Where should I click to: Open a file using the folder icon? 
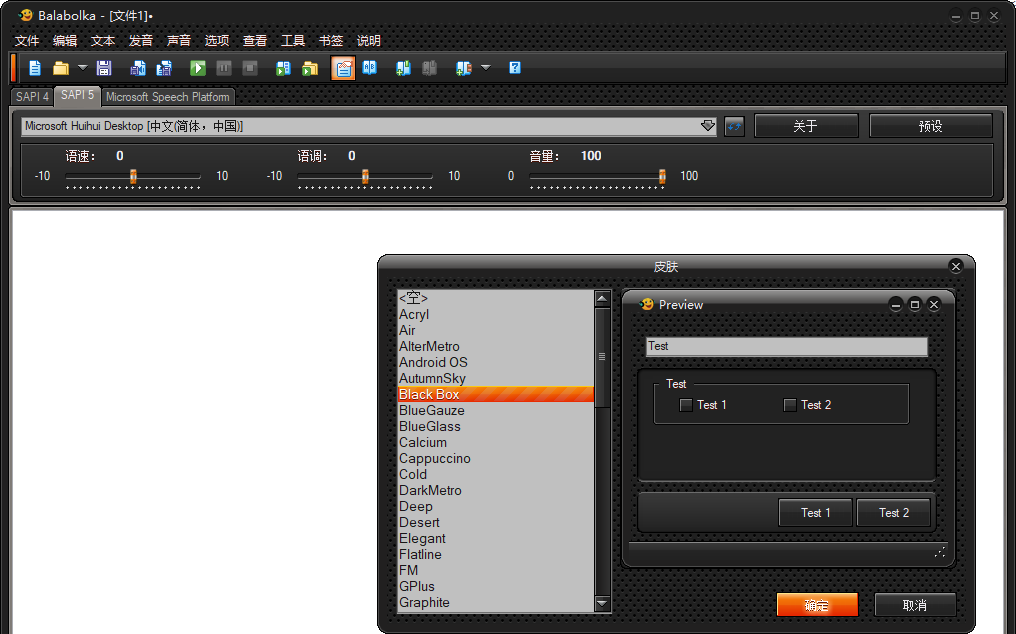[x=60, y=67]
